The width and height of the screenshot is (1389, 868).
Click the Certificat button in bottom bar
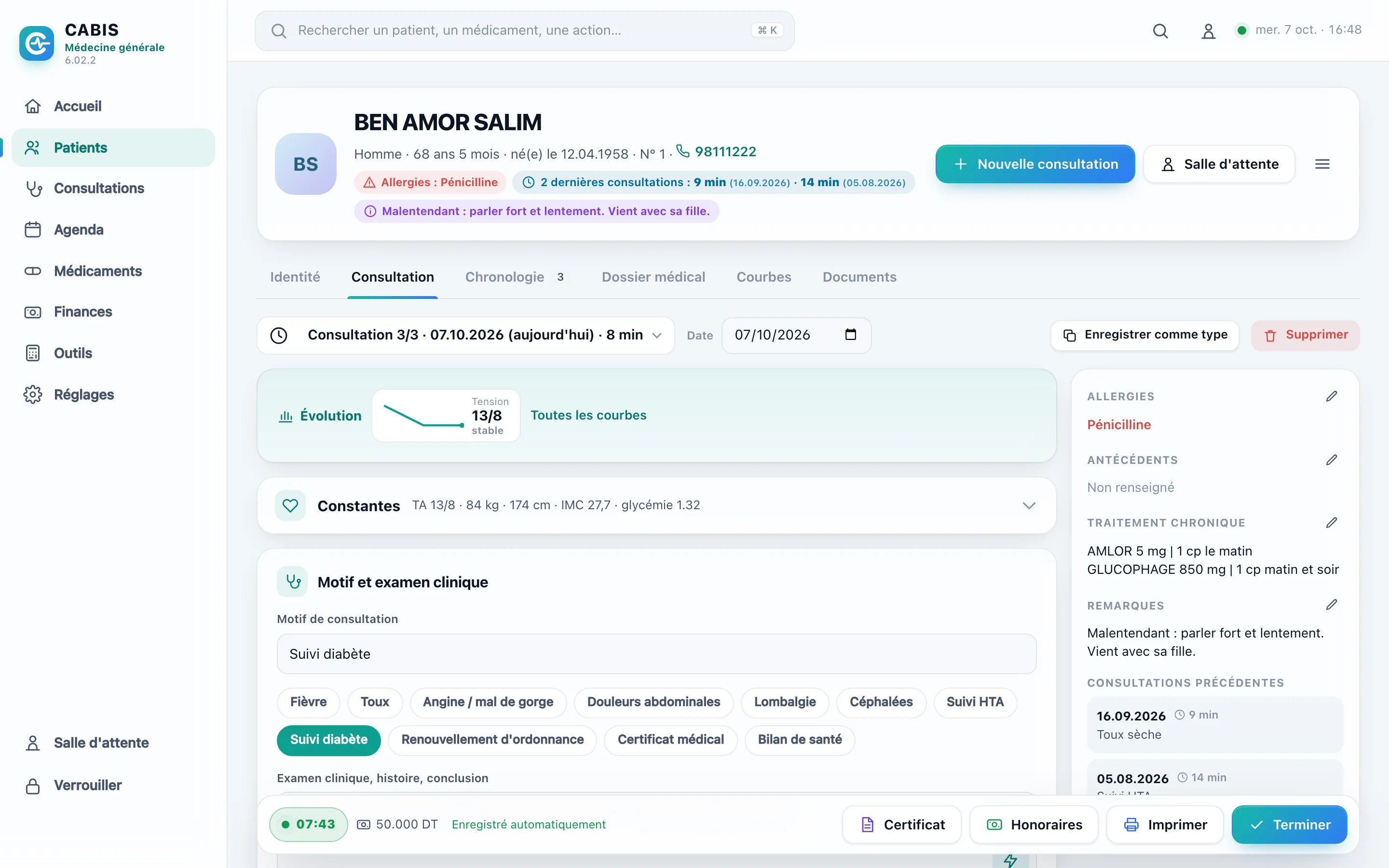click(x=902, y=825)
